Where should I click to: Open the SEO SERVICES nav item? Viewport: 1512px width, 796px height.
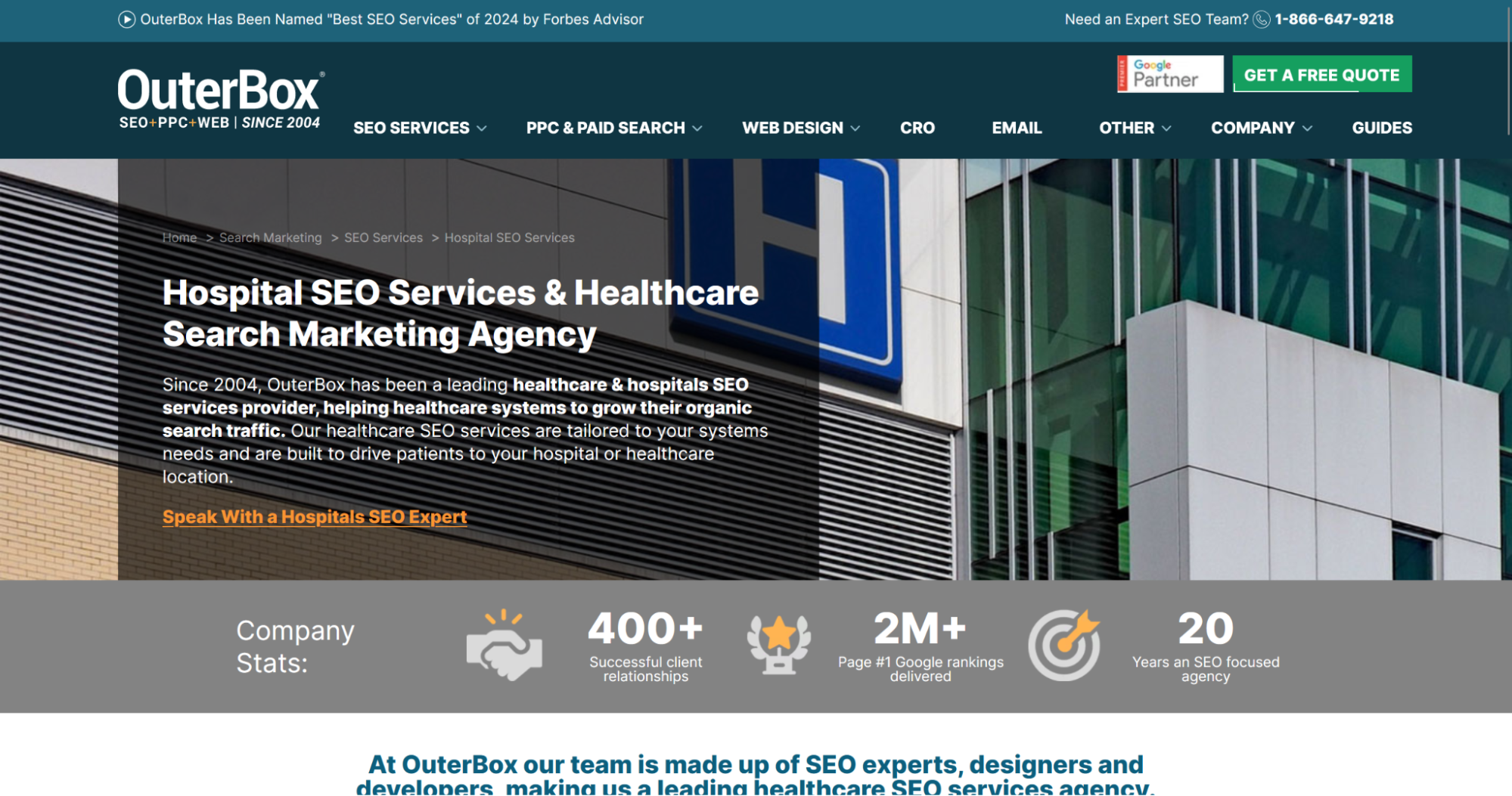(411, 128)
